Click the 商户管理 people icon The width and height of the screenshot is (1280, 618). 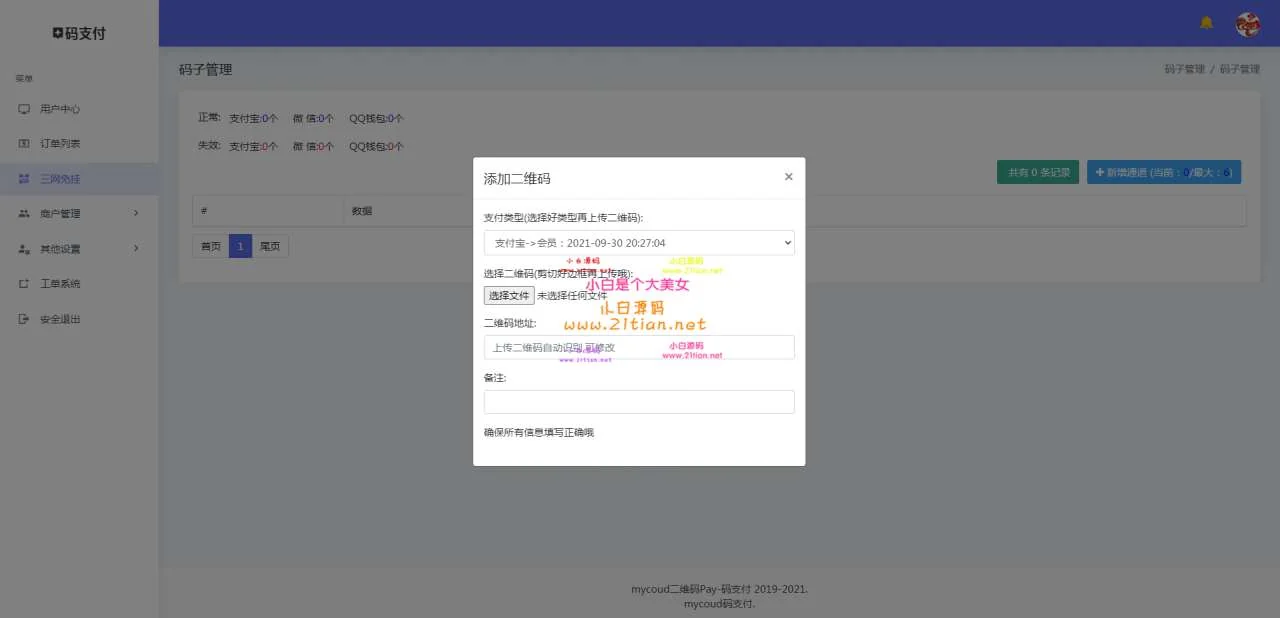(x=24, y=214)
